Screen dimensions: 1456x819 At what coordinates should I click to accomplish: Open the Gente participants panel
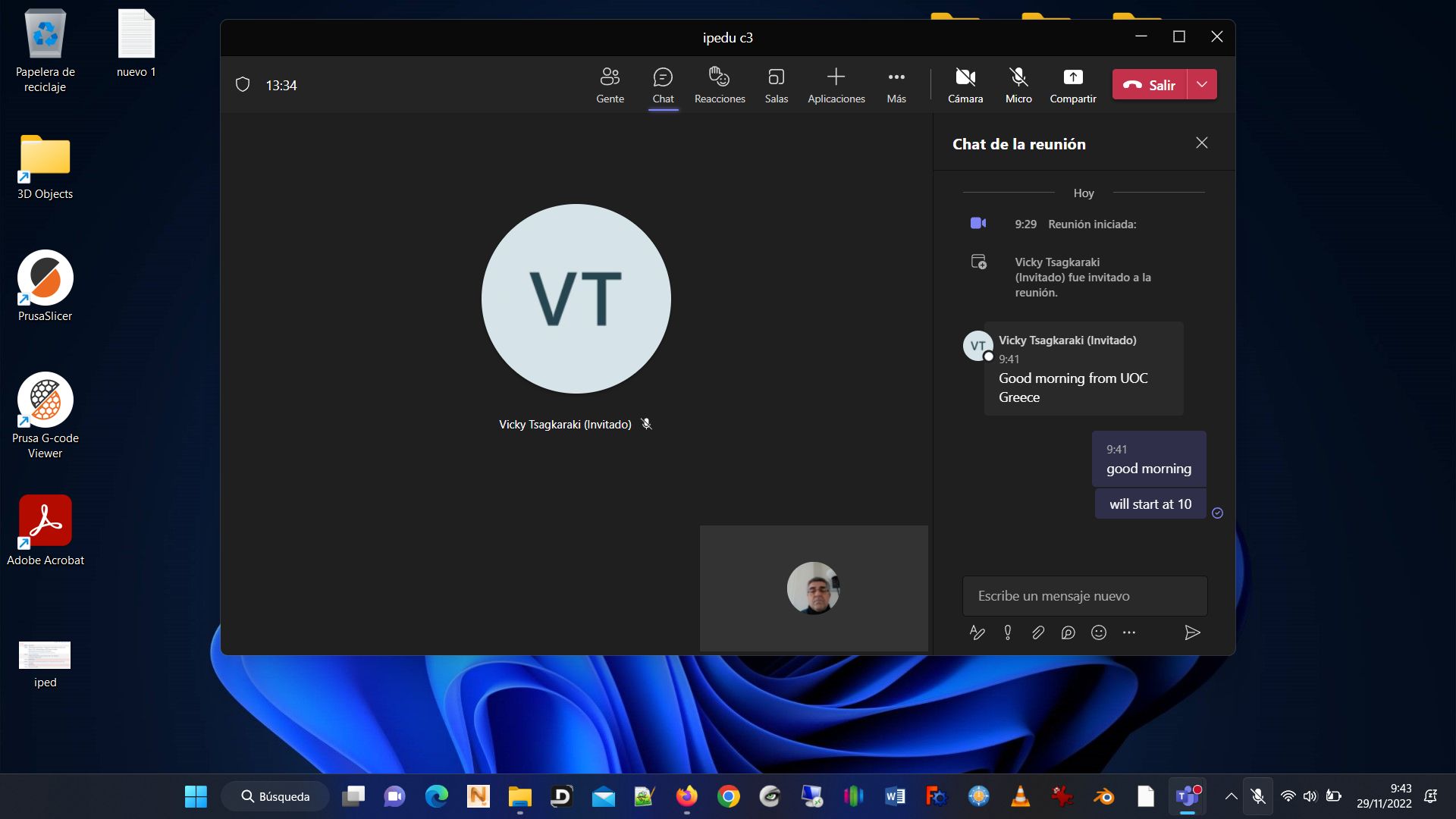(x=610, y=85)
